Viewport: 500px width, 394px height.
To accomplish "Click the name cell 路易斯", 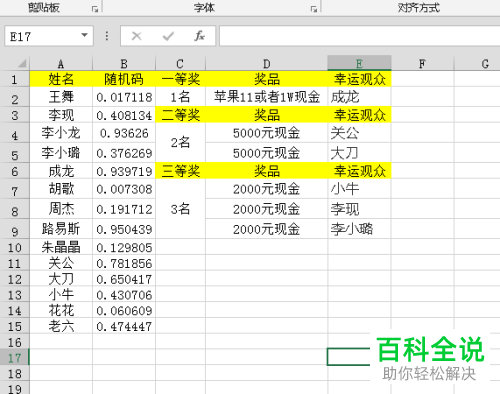I will pos(61,229).
